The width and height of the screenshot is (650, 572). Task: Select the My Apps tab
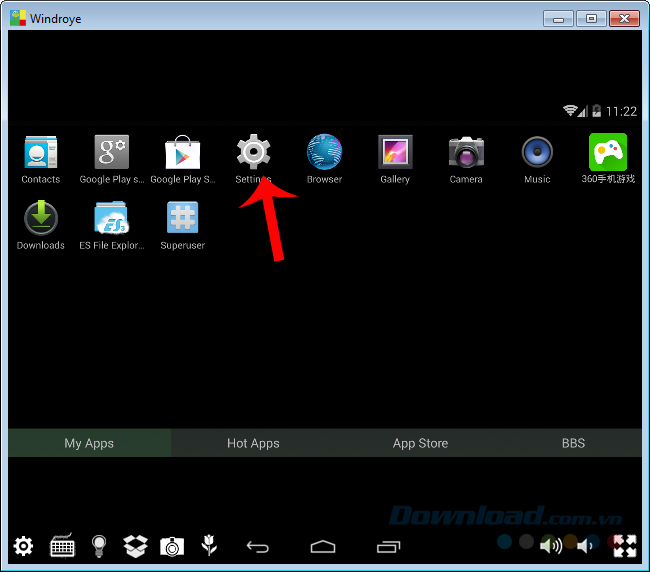[89, 443]
